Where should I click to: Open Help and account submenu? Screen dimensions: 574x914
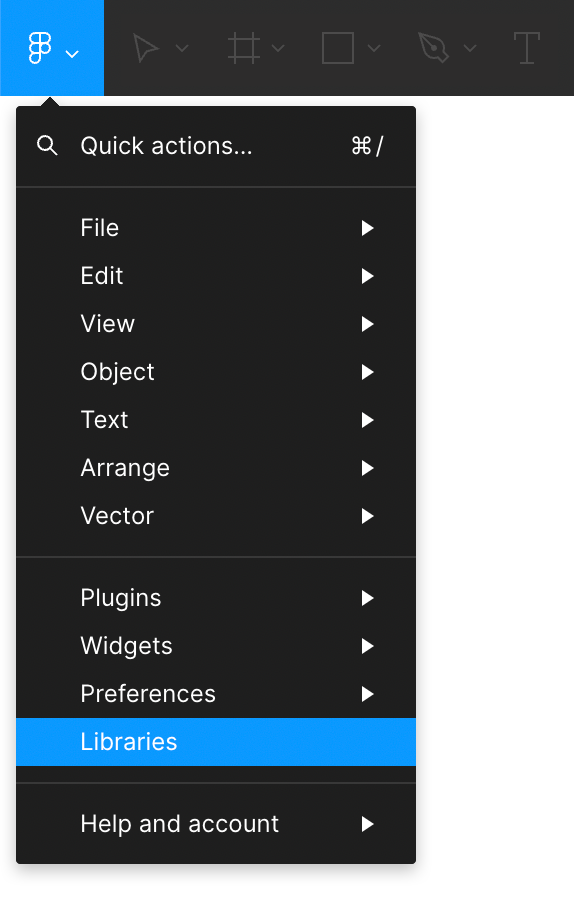(216, 824)
